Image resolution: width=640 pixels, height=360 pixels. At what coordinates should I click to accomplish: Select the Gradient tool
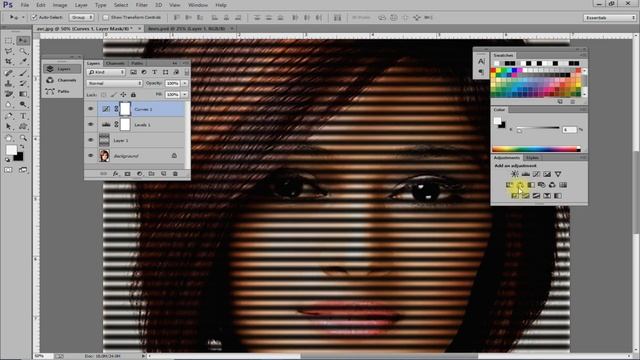(x=23, y=94)
